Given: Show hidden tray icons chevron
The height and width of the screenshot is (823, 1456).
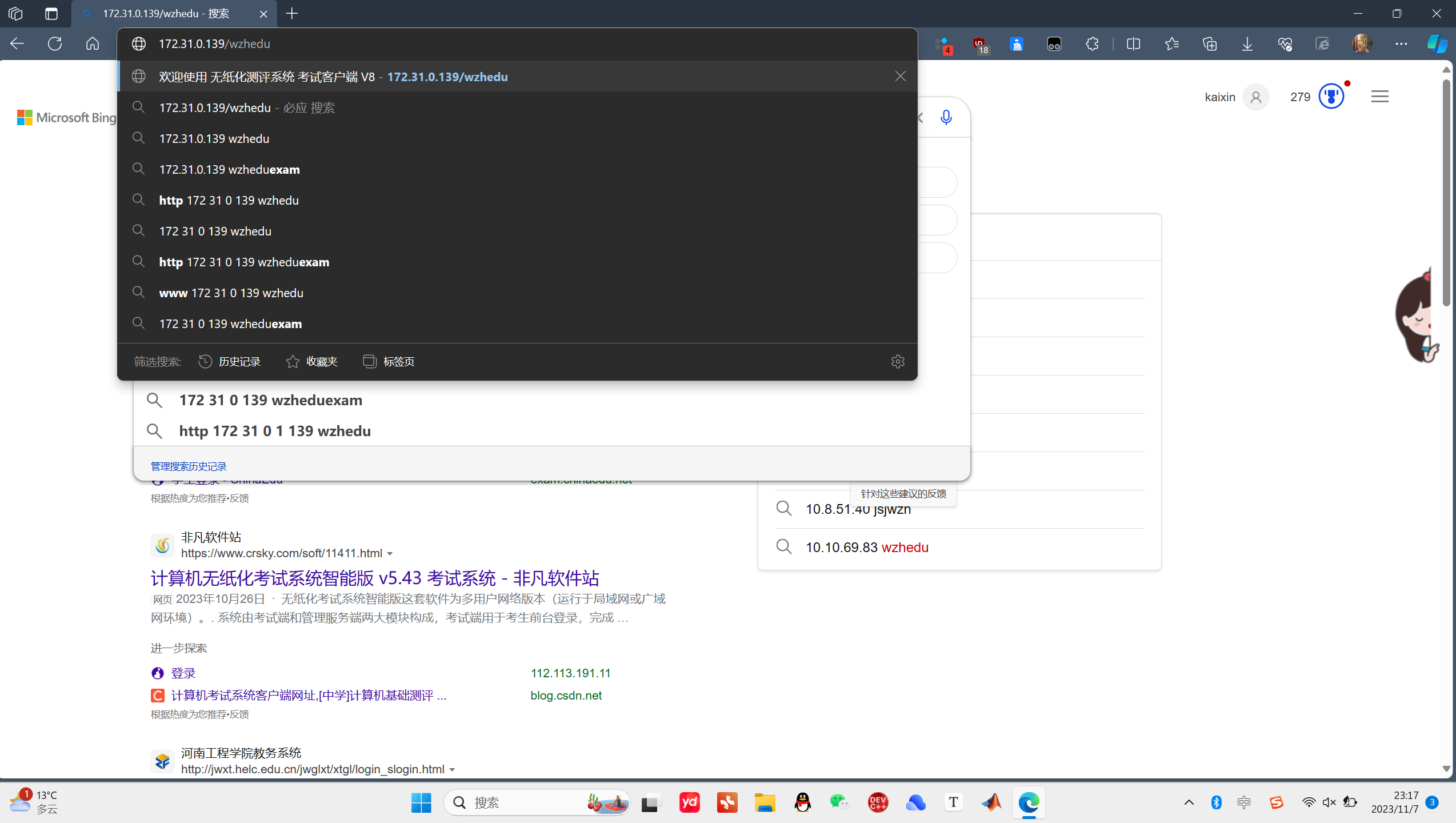Looking at the screenshot, I should (1189, 802).
